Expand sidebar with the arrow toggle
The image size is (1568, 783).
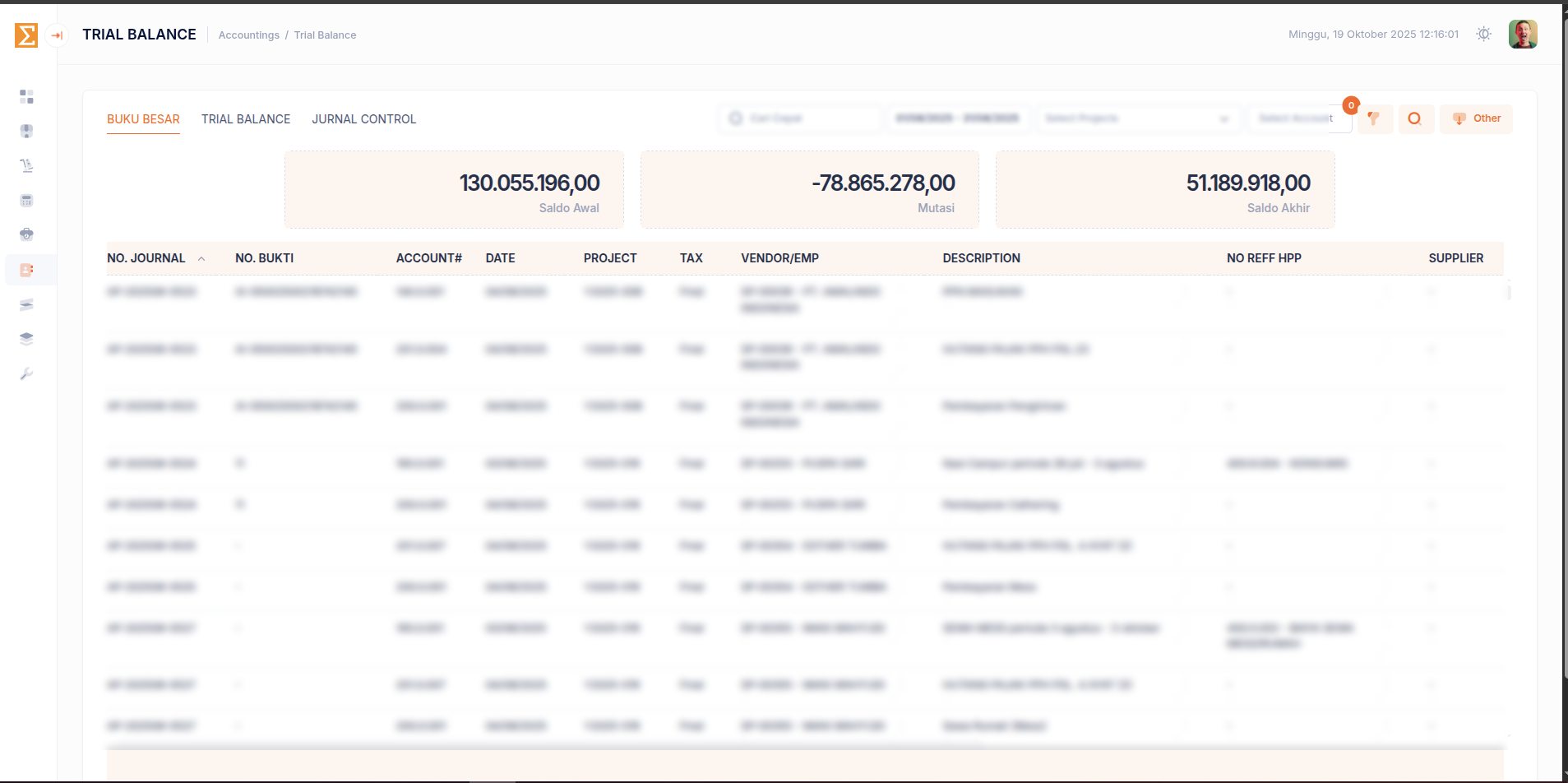pyautogui.click(x=57, y=35)
